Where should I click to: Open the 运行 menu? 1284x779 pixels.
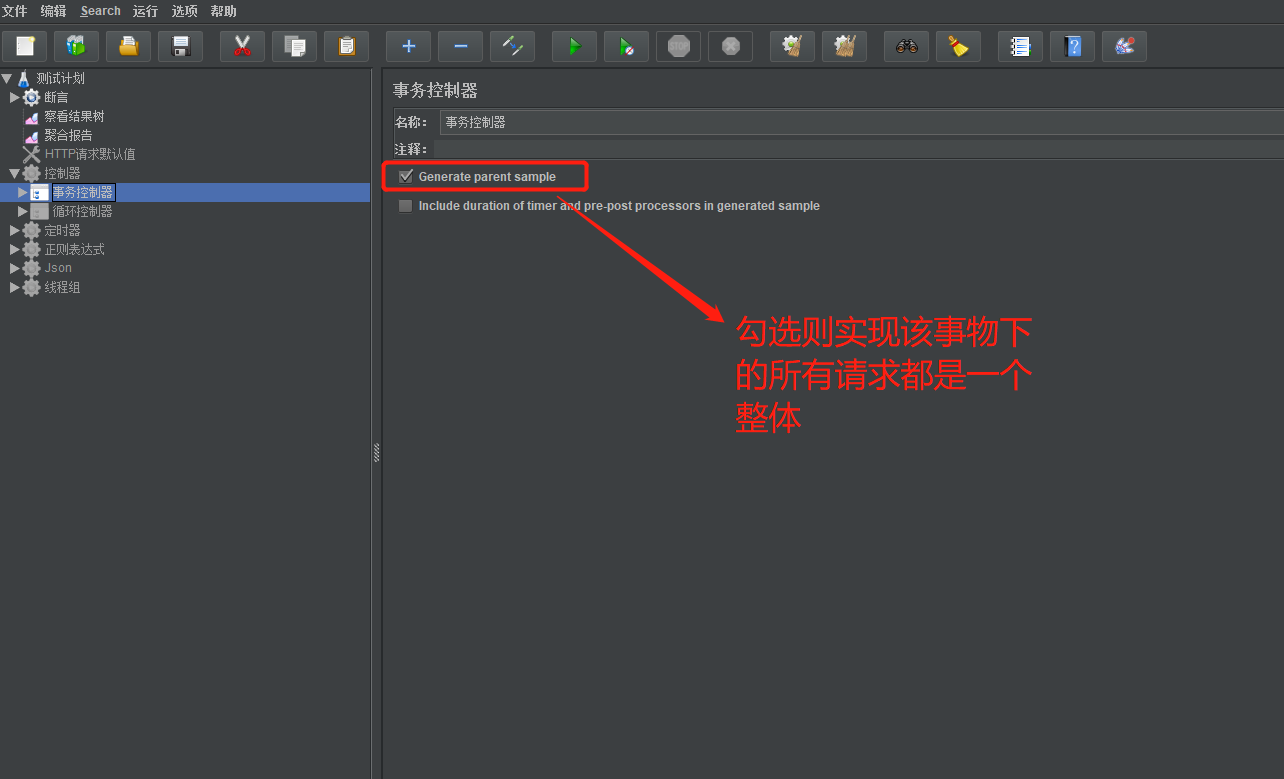click(146, 11)
